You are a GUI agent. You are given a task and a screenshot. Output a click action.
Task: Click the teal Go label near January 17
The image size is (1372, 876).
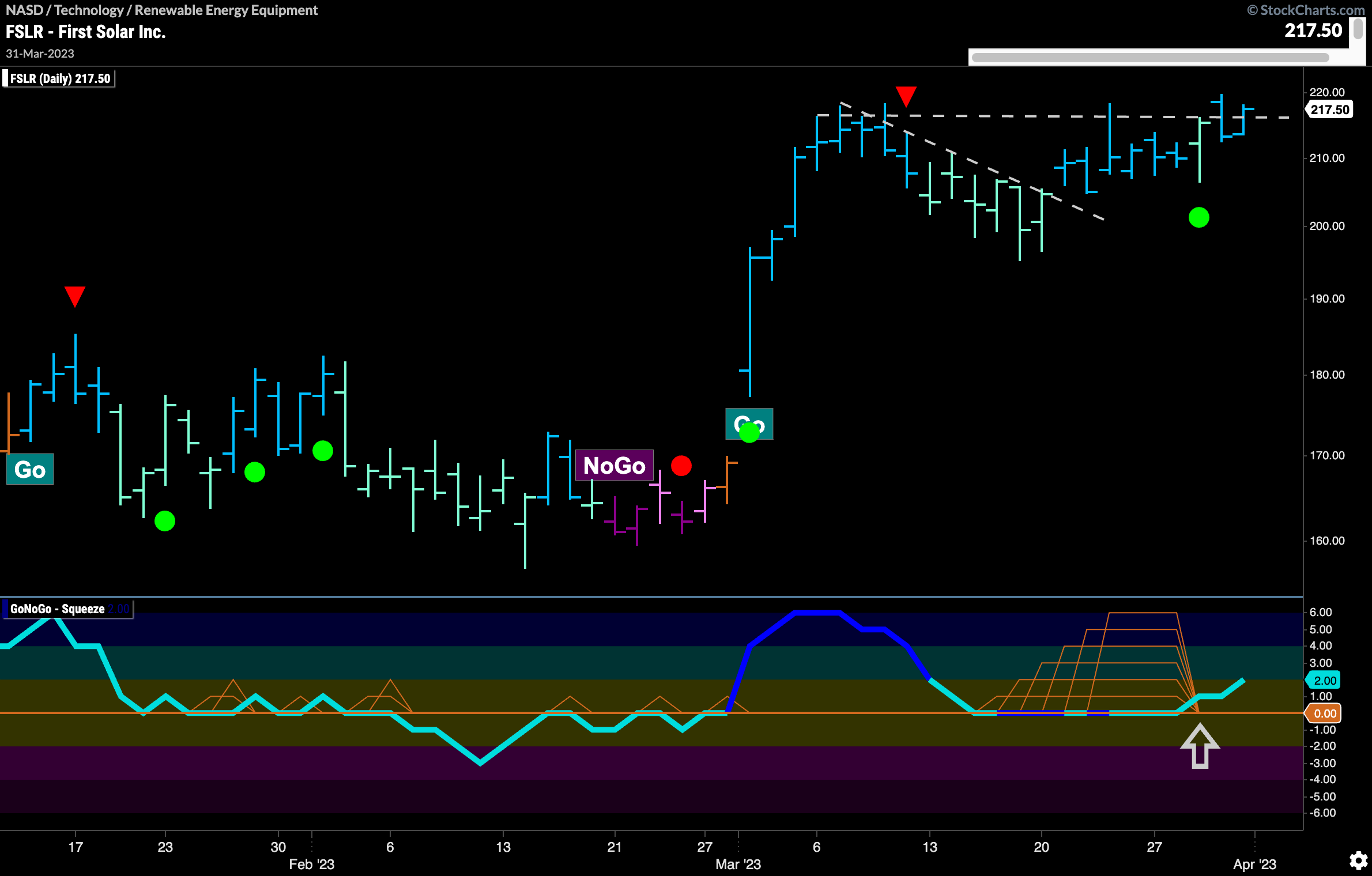click(30, 469)
